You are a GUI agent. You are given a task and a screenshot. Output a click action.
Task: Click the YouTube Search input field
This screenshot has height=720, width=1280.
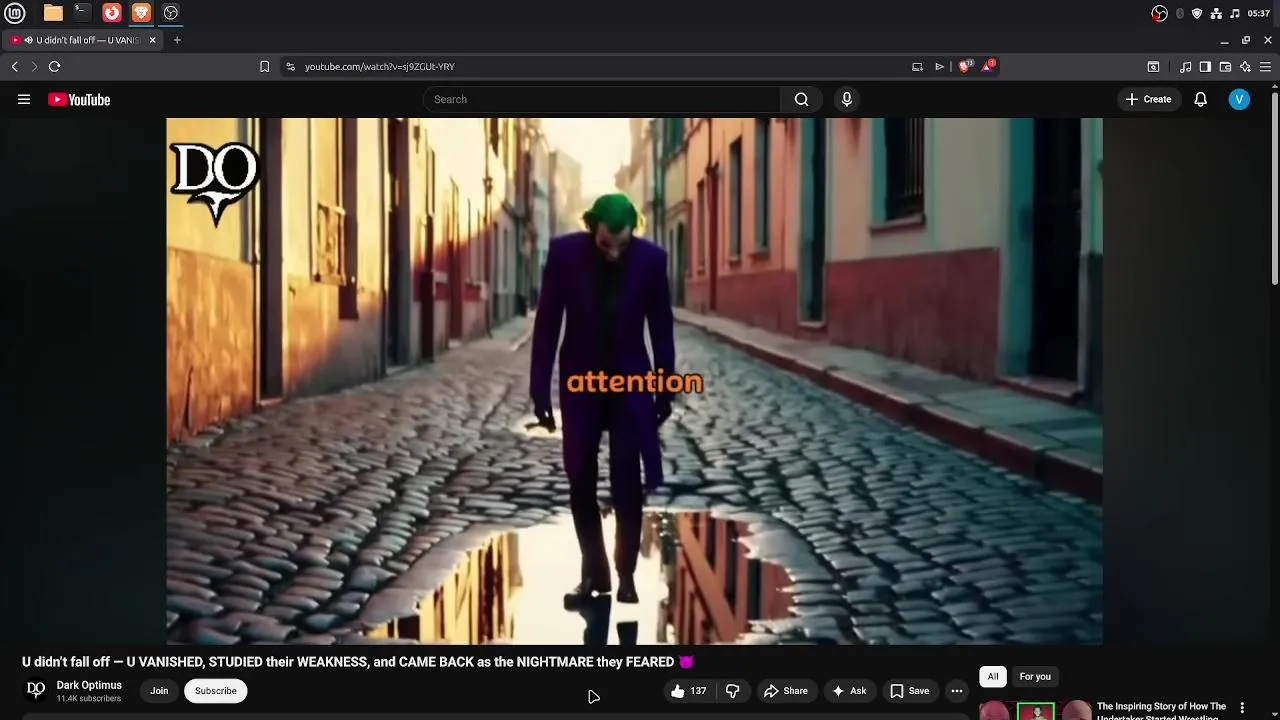point(602,99)
